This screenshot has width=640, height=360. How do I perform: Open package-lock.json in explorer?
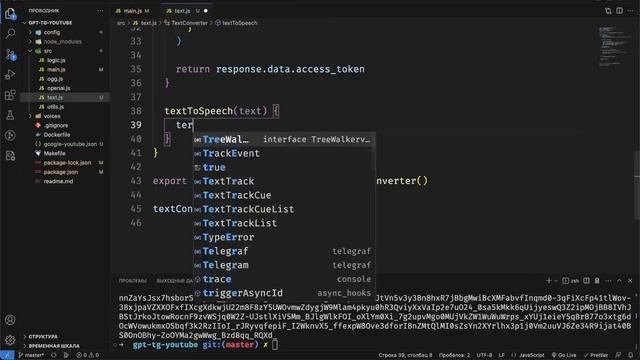point(67,162)
